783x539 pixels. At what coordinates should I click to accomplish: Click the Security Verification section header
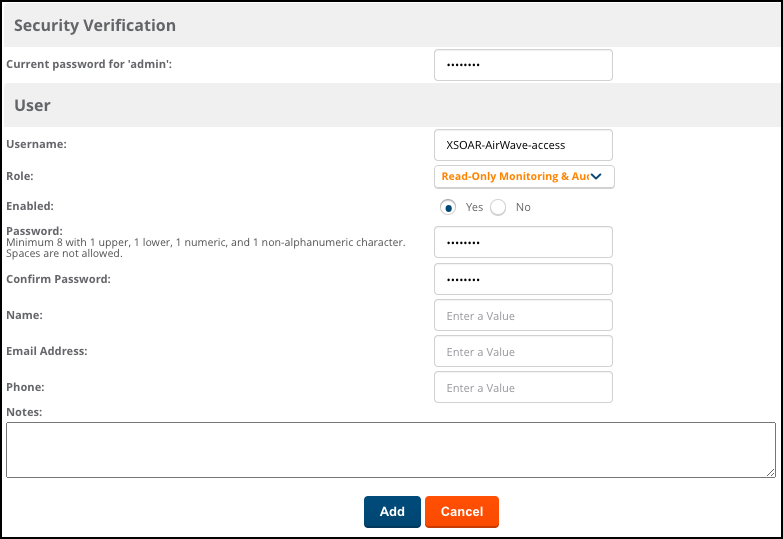pyautogui.click(x=95, y=25)
